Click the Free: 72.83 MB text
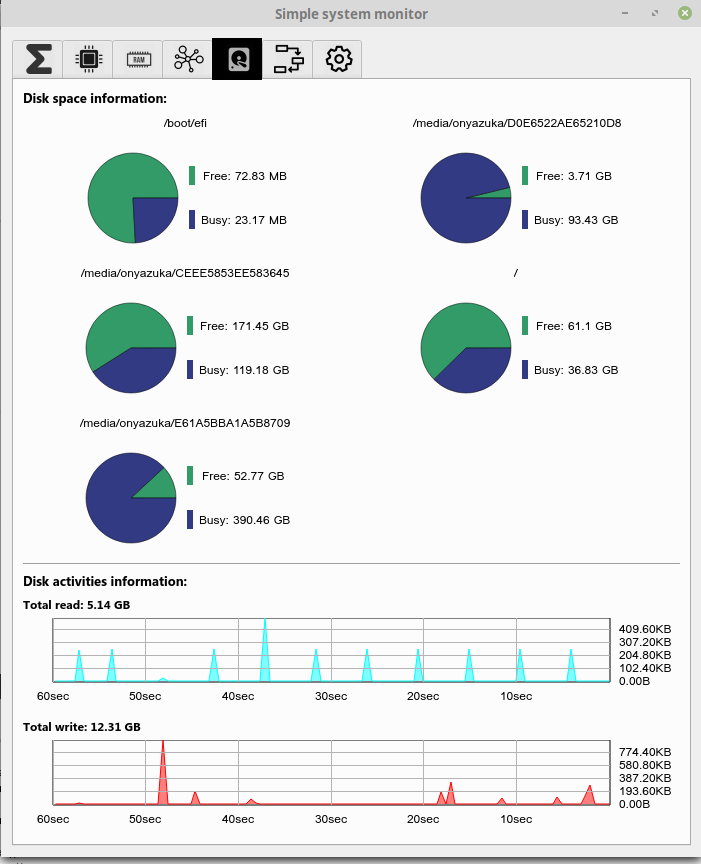The height and width of the screenshot is (864, 701). click(x=245, y=176)
